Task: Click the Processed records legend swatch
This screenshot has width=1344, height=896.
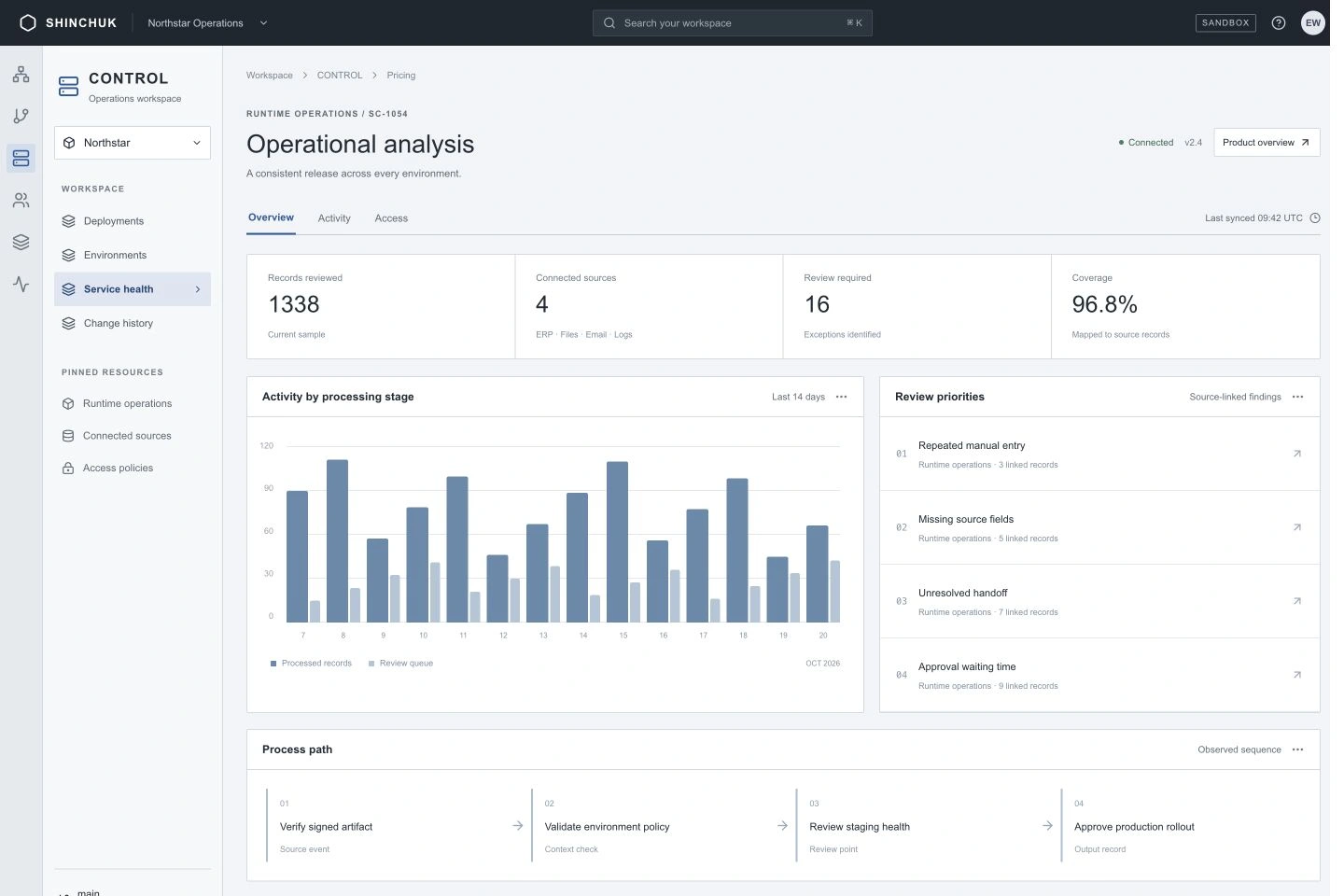Action: tap(273, 664)
